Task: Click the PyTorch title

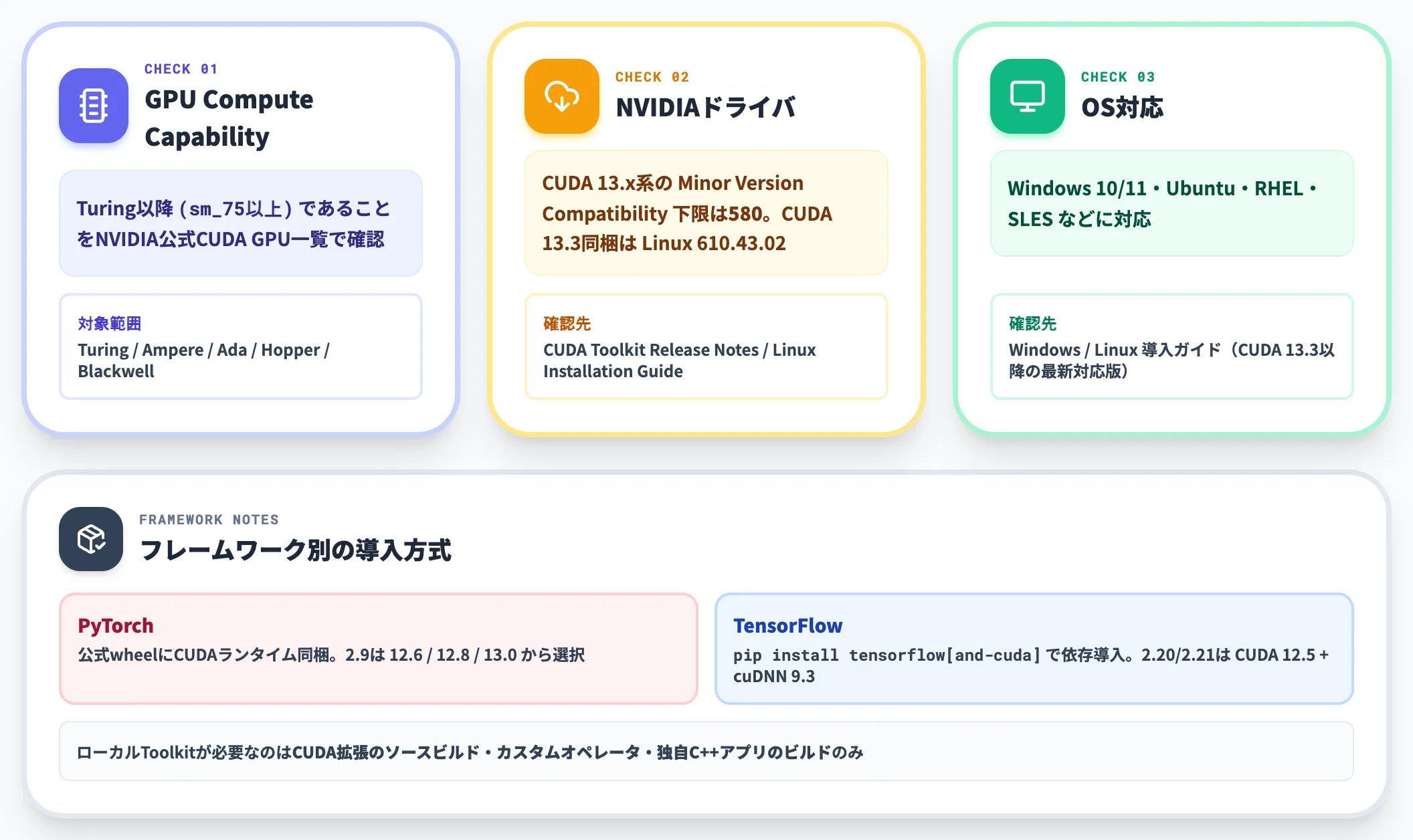Action: click(x=116, y=625)
